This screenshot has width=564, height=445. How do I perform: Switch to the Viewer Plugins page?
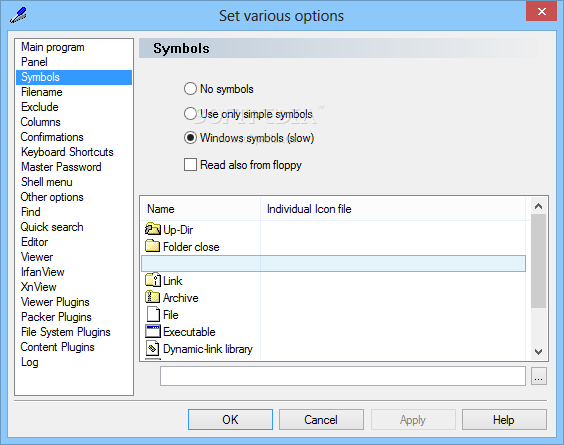tap(55, 302)
